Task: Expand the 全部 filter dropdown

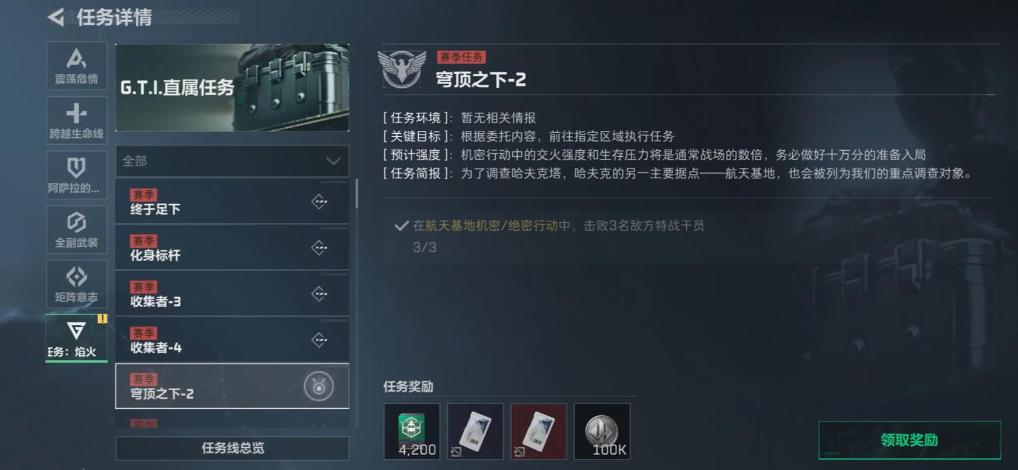Action: (x=232, y=161)
